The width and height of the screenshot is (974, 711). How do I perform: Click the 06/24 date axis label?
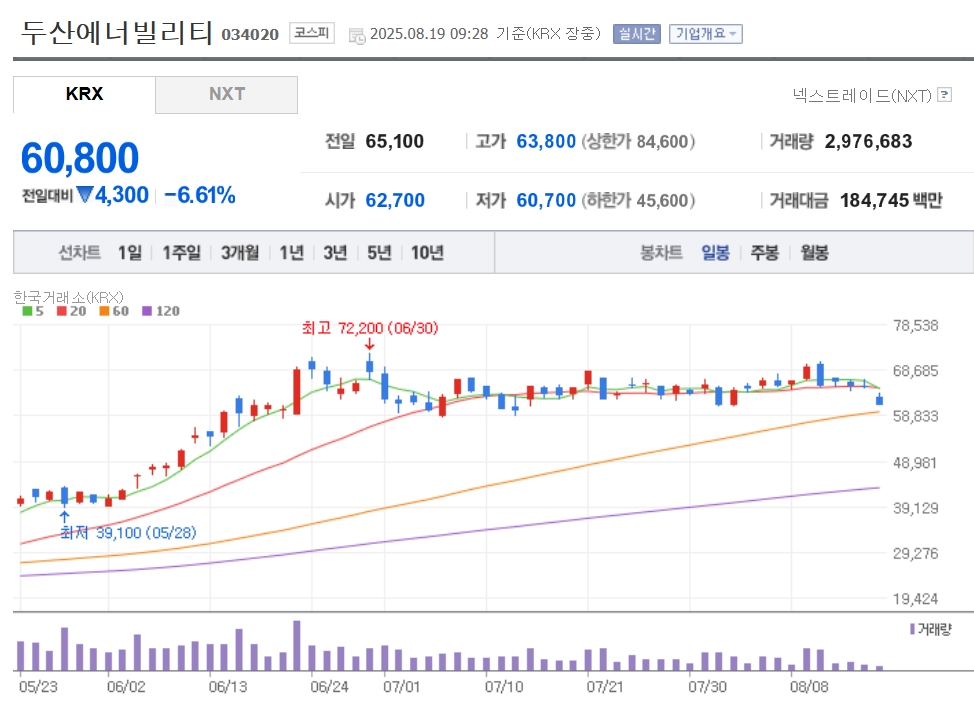pos(329,686)
